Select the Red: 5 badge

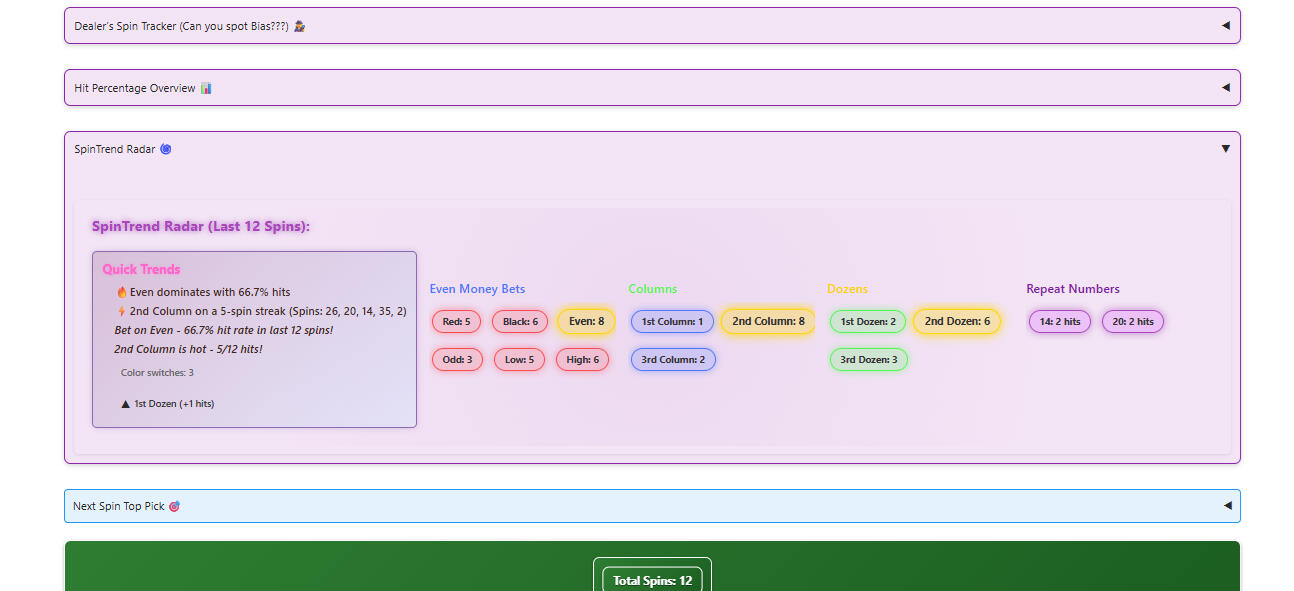point(456,322)
